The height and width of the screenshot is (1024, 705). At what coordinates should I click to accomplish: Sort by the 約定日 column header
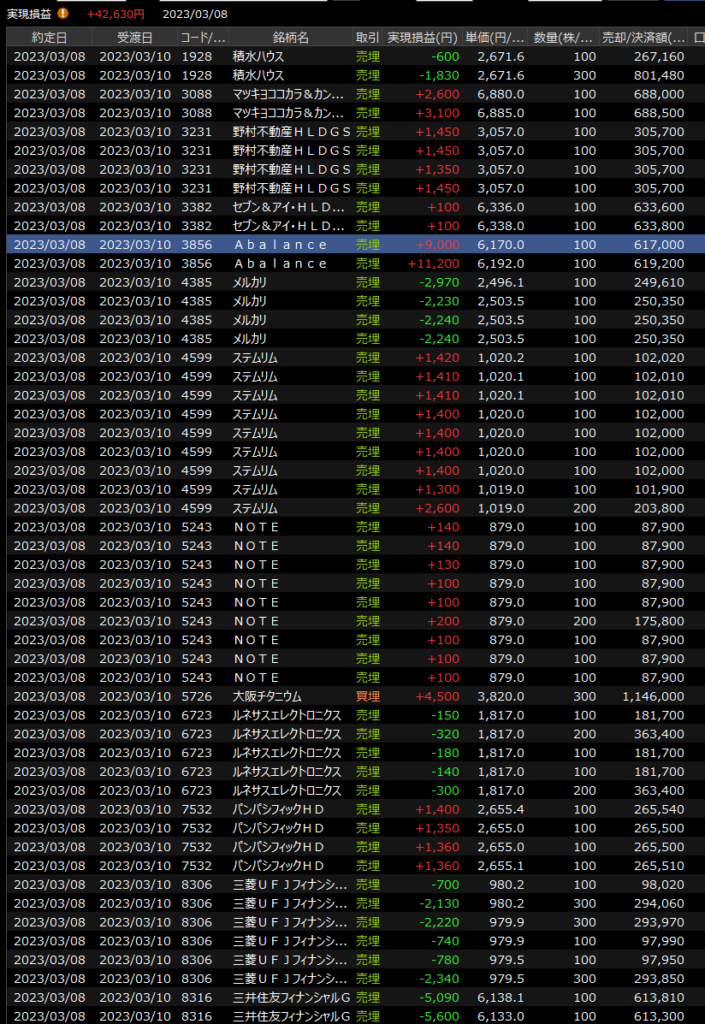(x=49, y=37)
